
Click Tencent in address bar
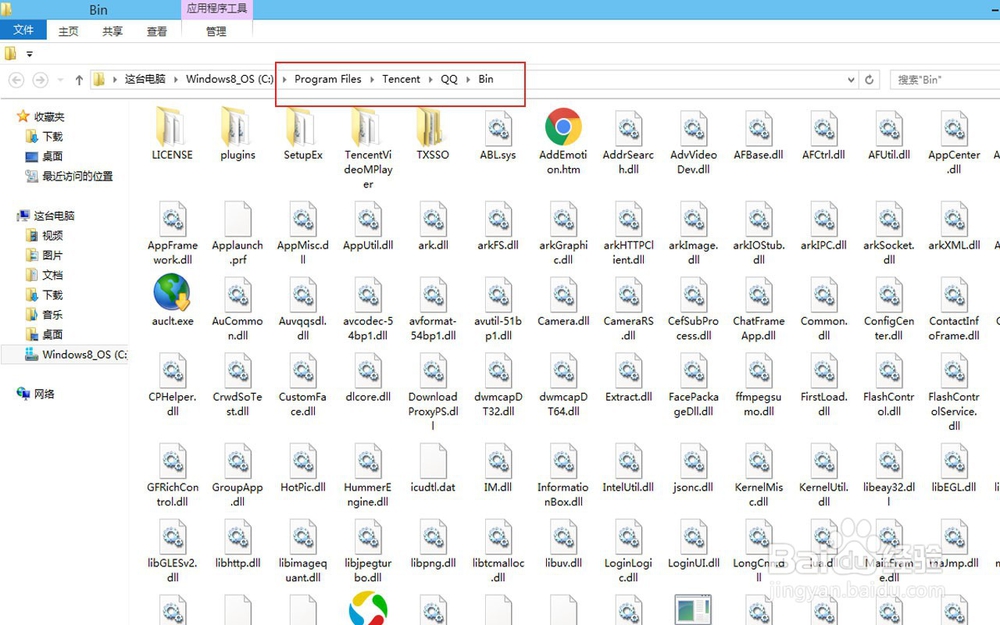401,79
